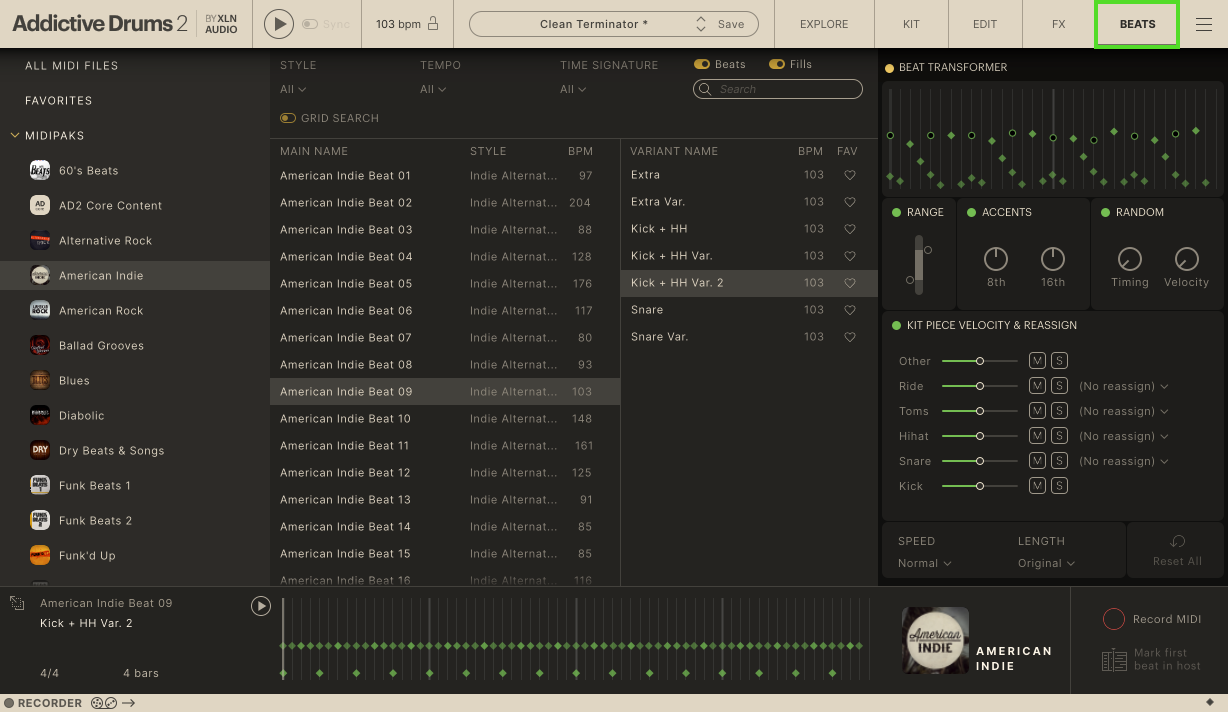This screenshot has height=712, width=1228.
Task: Favorite the Snare Var. variant heart
Action: pyautogui.click(x=850, y=337)
